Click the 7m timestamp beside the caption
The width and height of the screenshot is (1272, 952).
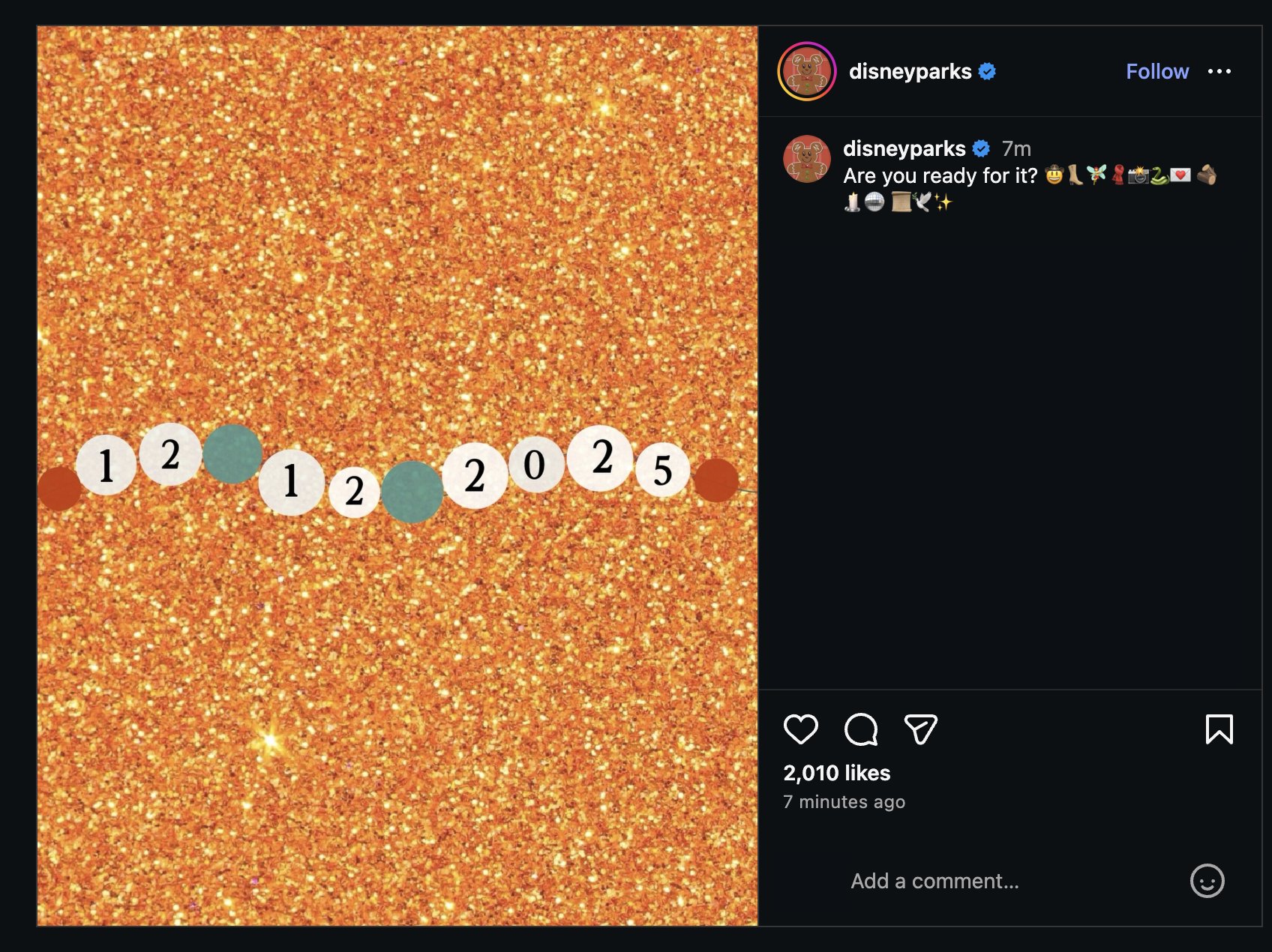pos(1016,148)
